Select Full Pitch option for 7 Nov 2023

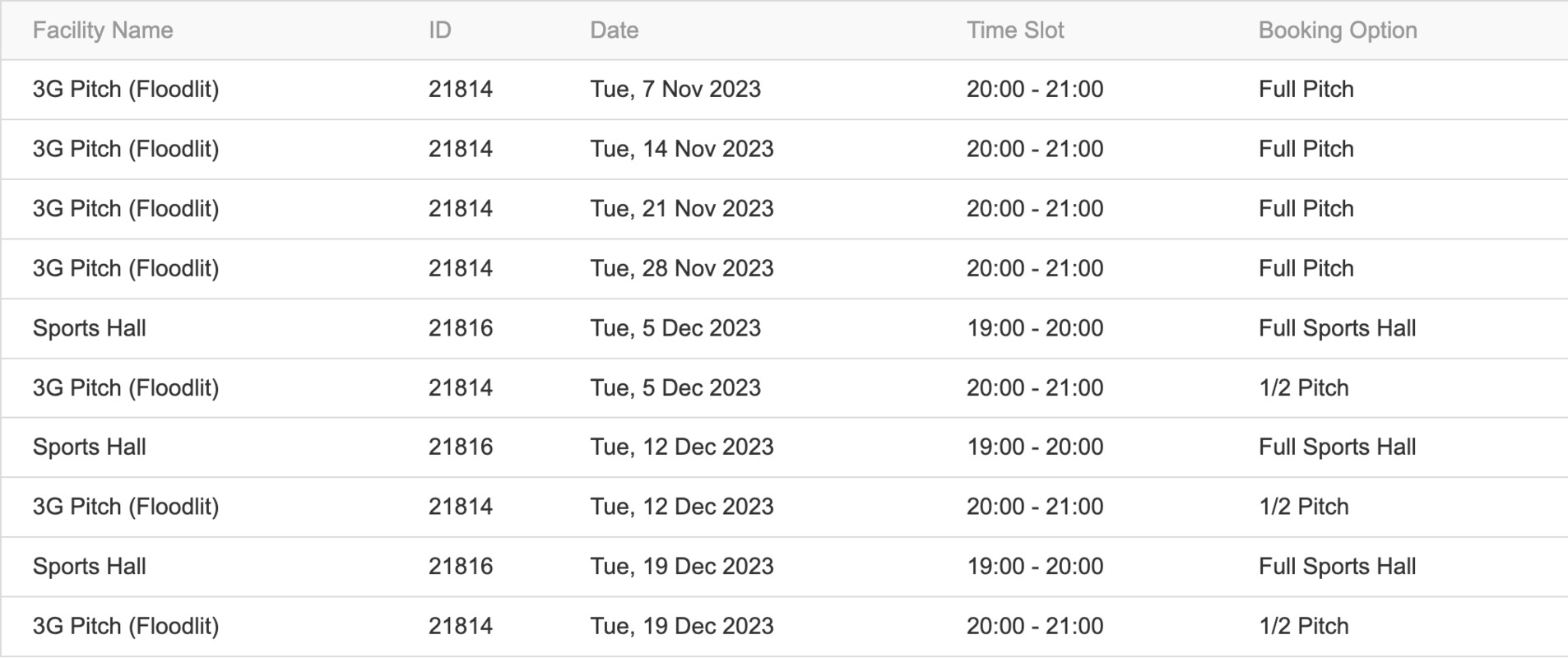click(x=1306, y=90)
